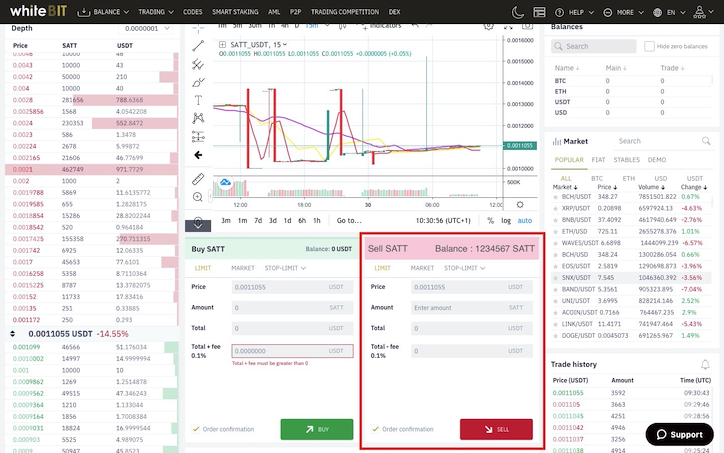Select the STABLES market tab
The width and height of the screenshot is (724, 453).
627,160
